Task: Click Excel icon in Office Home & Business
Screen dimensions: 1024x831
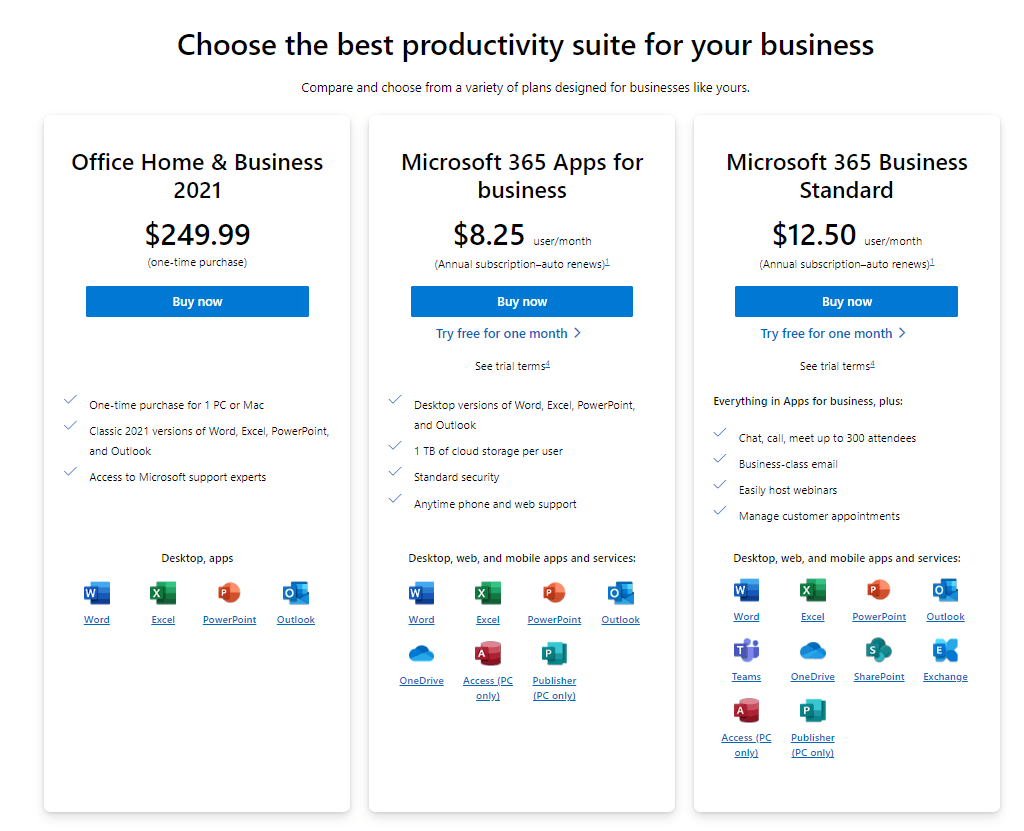Action: click(163, 593)
